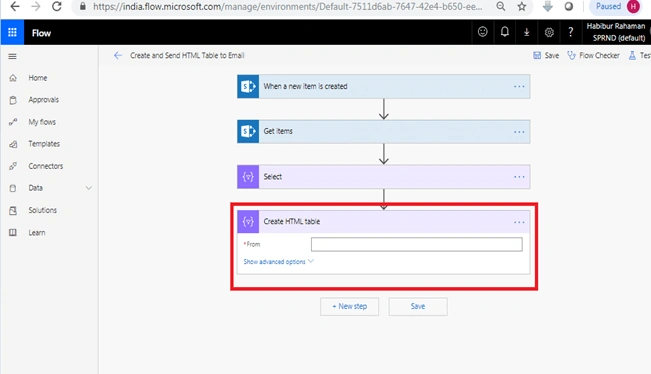Click Save in the top command bar
This screenshot has width=651, height=374.
coord(546,56)
